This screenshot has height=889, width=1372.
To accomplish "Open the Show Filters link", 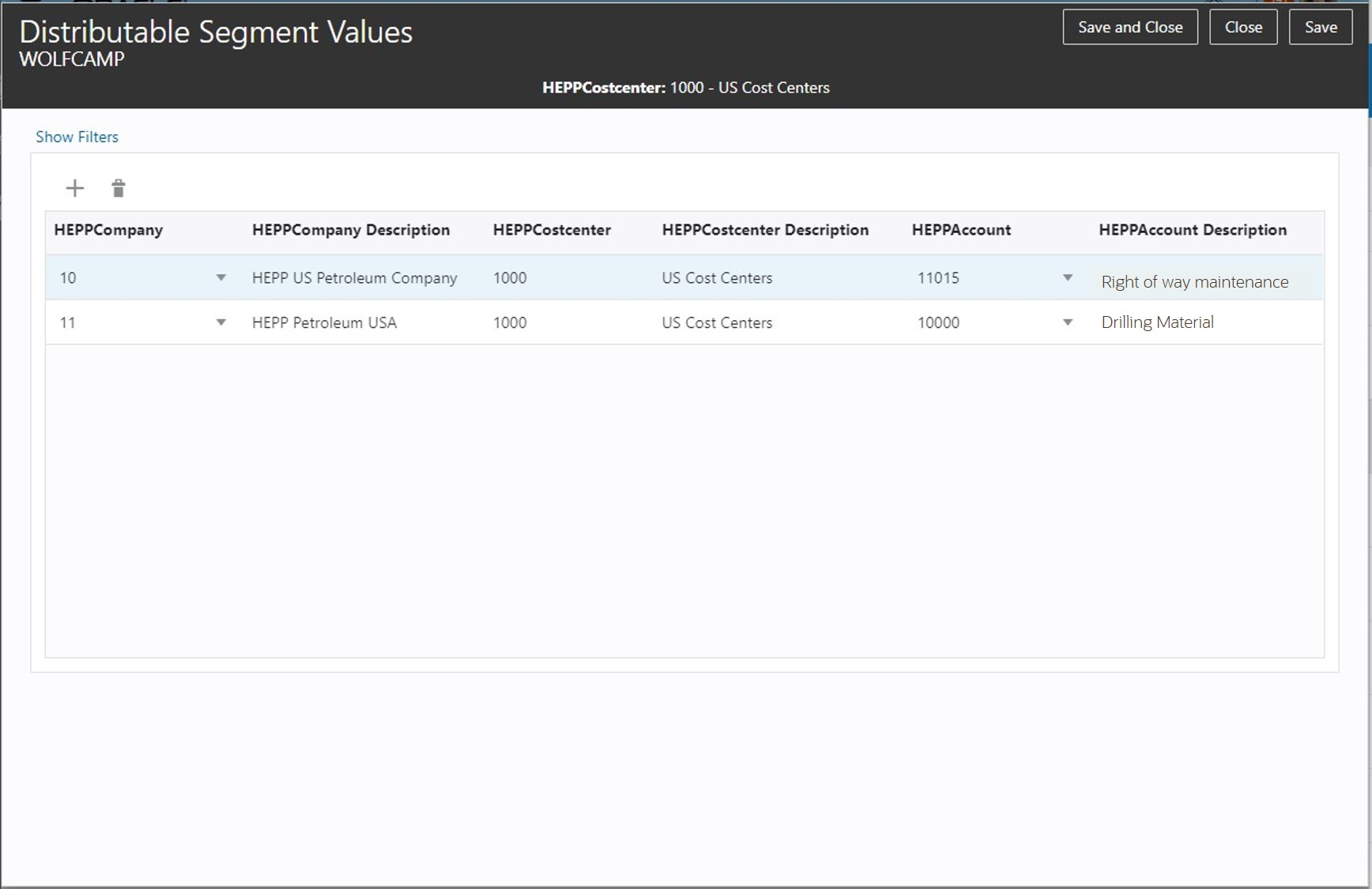I will [77, 137].
